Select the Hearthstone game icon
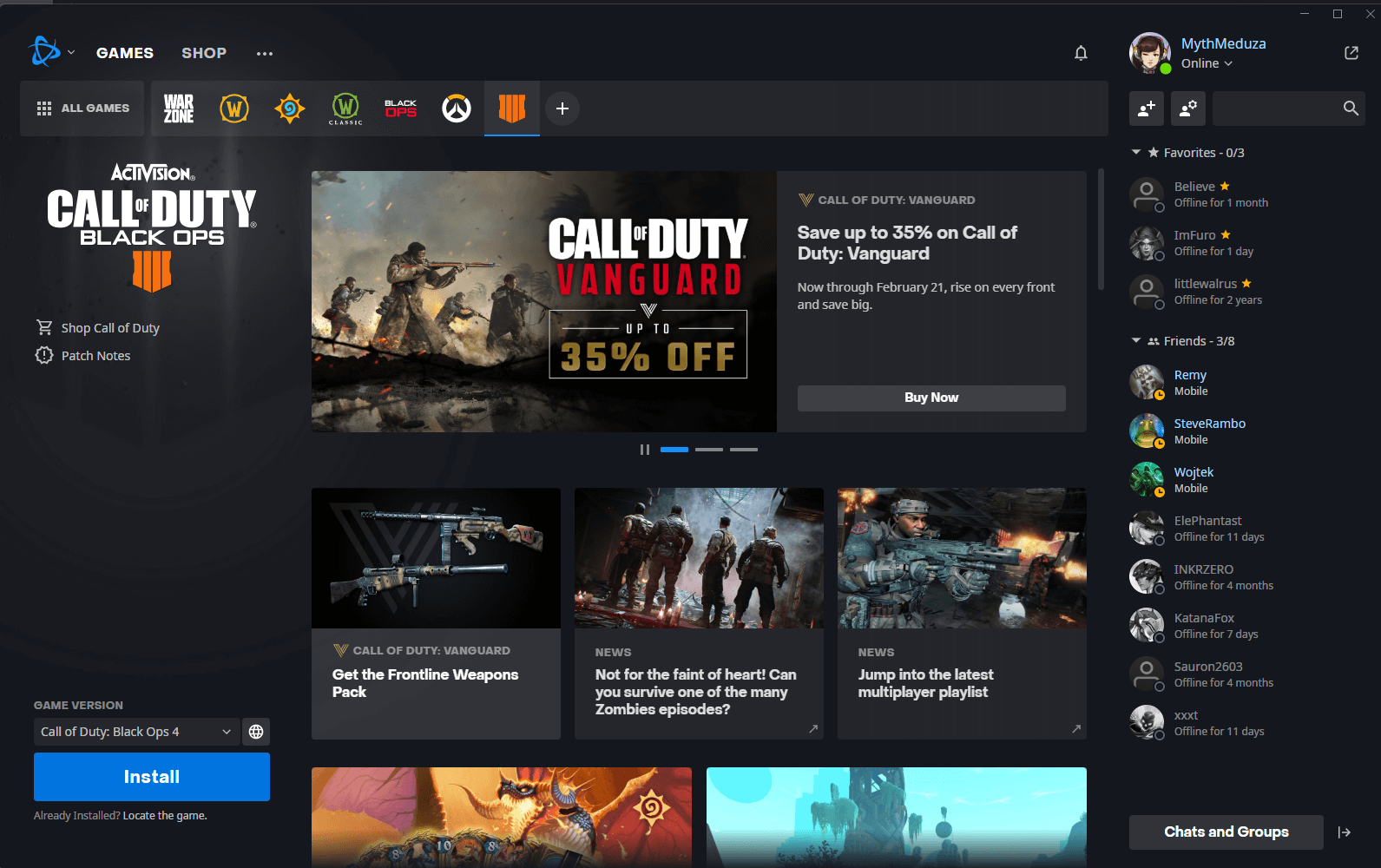Viewport: 1381px width, 868px height. [x=290, y=108]
